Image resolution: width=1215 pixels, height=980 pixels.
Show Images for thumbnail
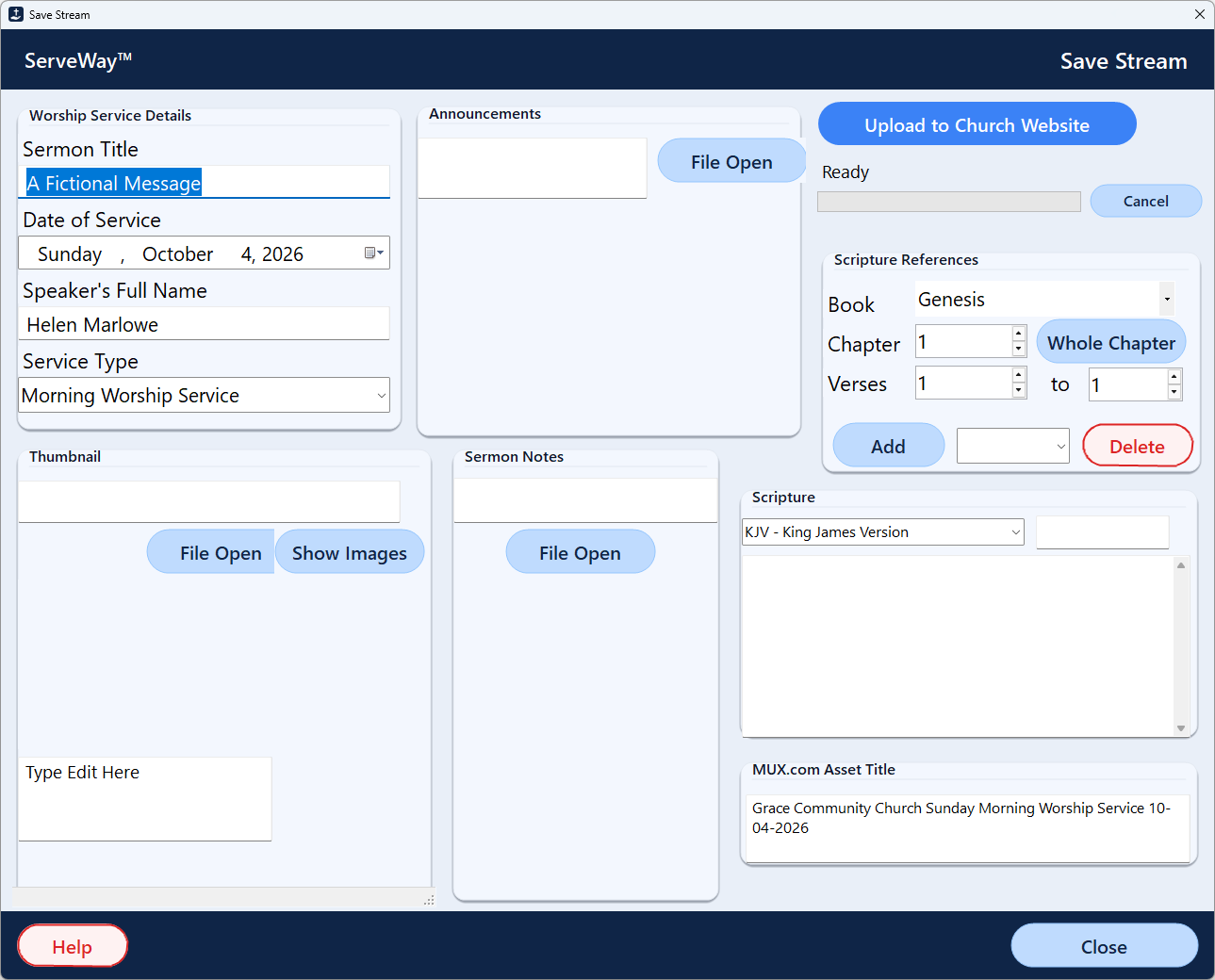pos(350,552)
